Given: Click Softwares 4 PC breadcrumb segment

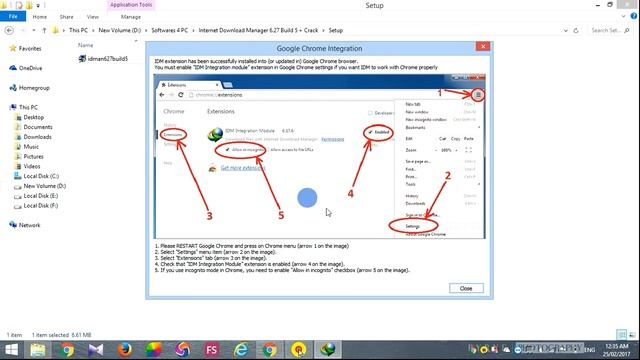Looking at the screenshot, I should tap(169, 30).
